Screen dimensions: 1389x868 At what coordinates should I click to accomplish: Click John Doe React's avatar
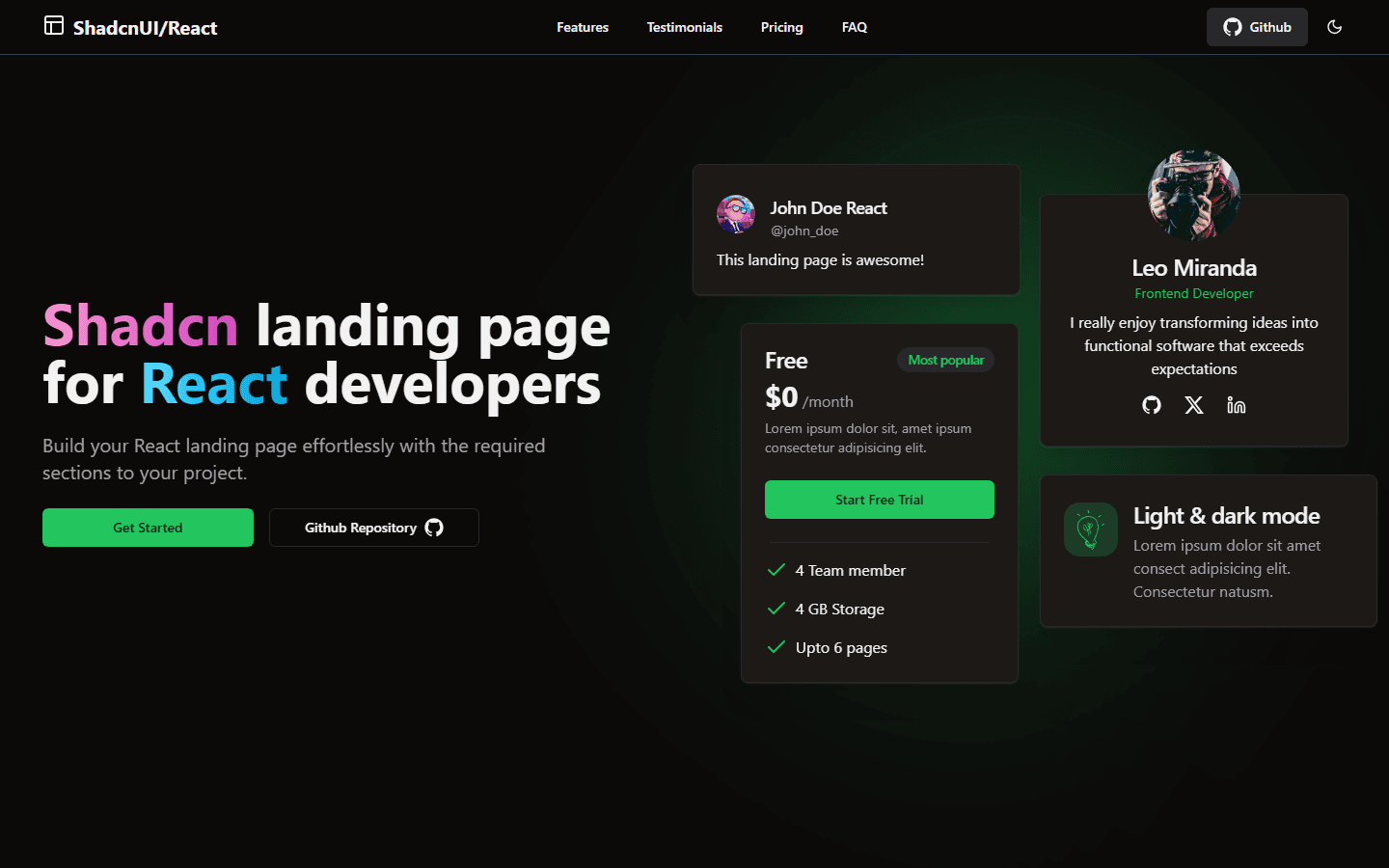pyautogui.click(x=736, y=214)
